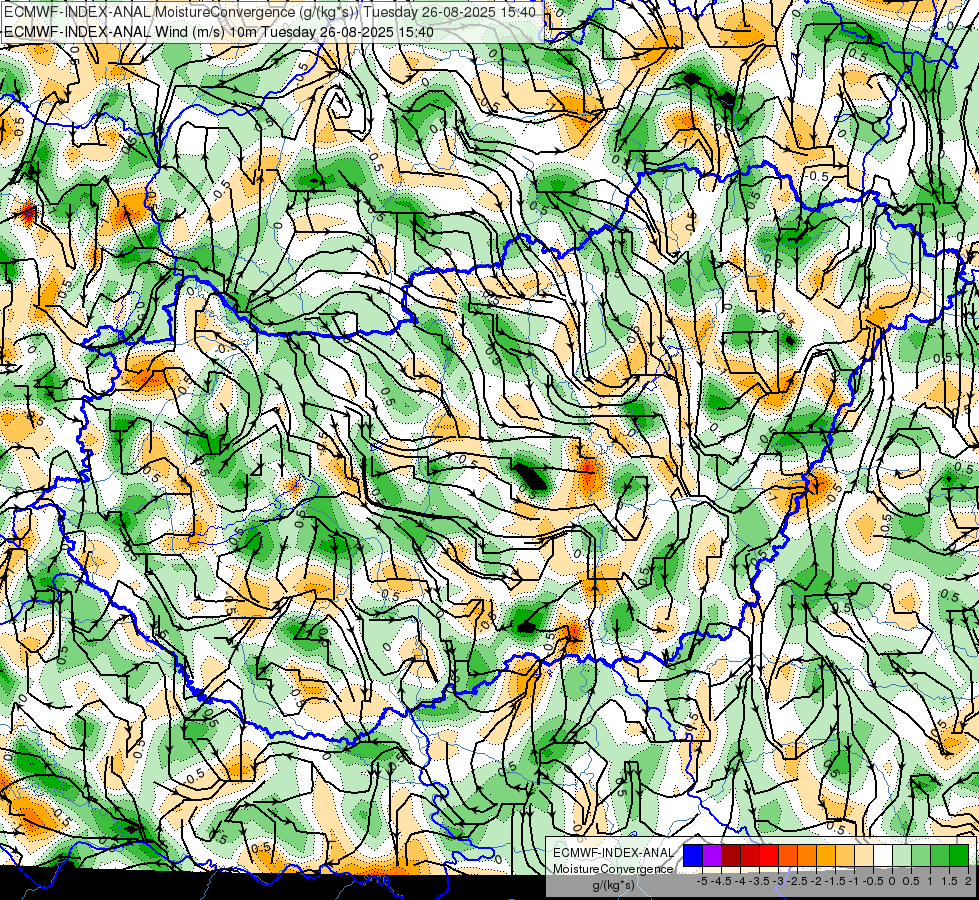The height and width of the screenshot is (900, 979).
Task: Click the 2 legend tick label
Action: click(x=968, y=881)
